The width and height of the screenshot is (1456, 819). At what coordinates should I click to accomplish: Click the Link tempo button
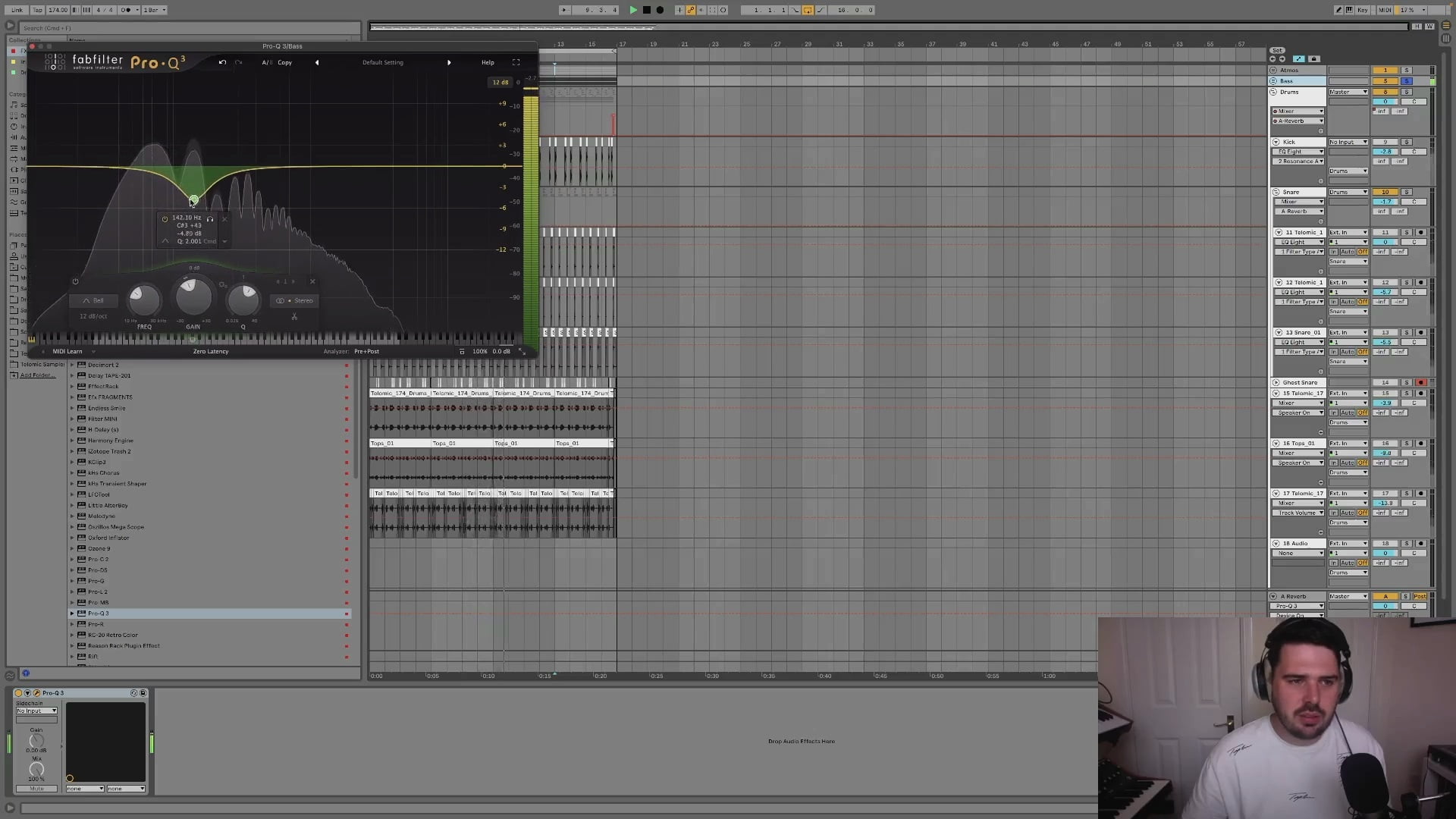pos(17,10)
